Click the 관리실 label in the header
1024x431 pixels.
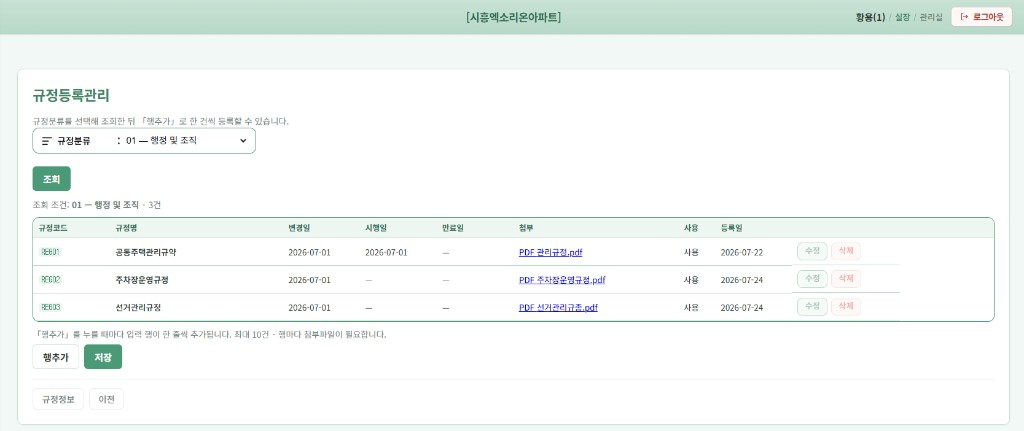[x=931, y=18]
